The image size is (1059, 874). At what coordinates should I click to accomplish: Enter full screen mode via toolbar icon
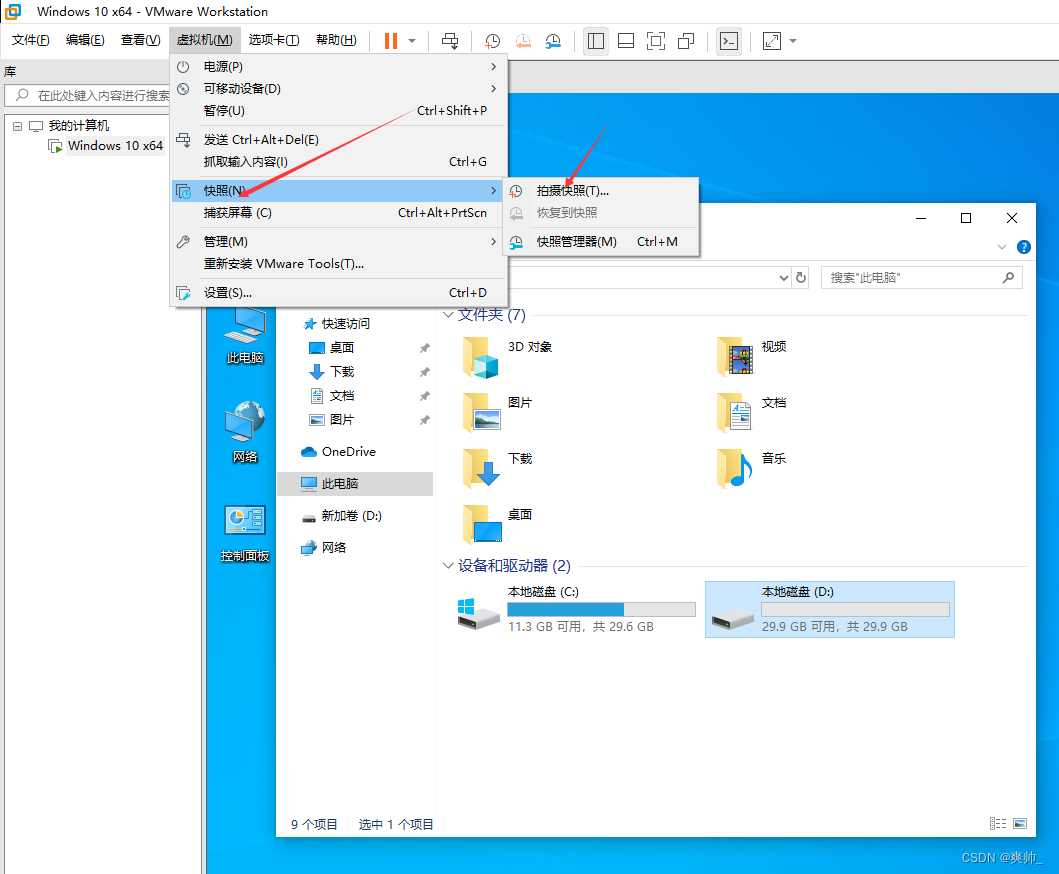[656, 41]
